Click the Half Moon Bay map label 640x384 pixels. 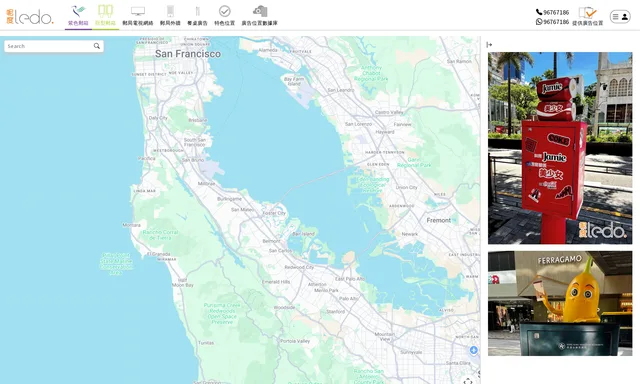coord(183,283)
